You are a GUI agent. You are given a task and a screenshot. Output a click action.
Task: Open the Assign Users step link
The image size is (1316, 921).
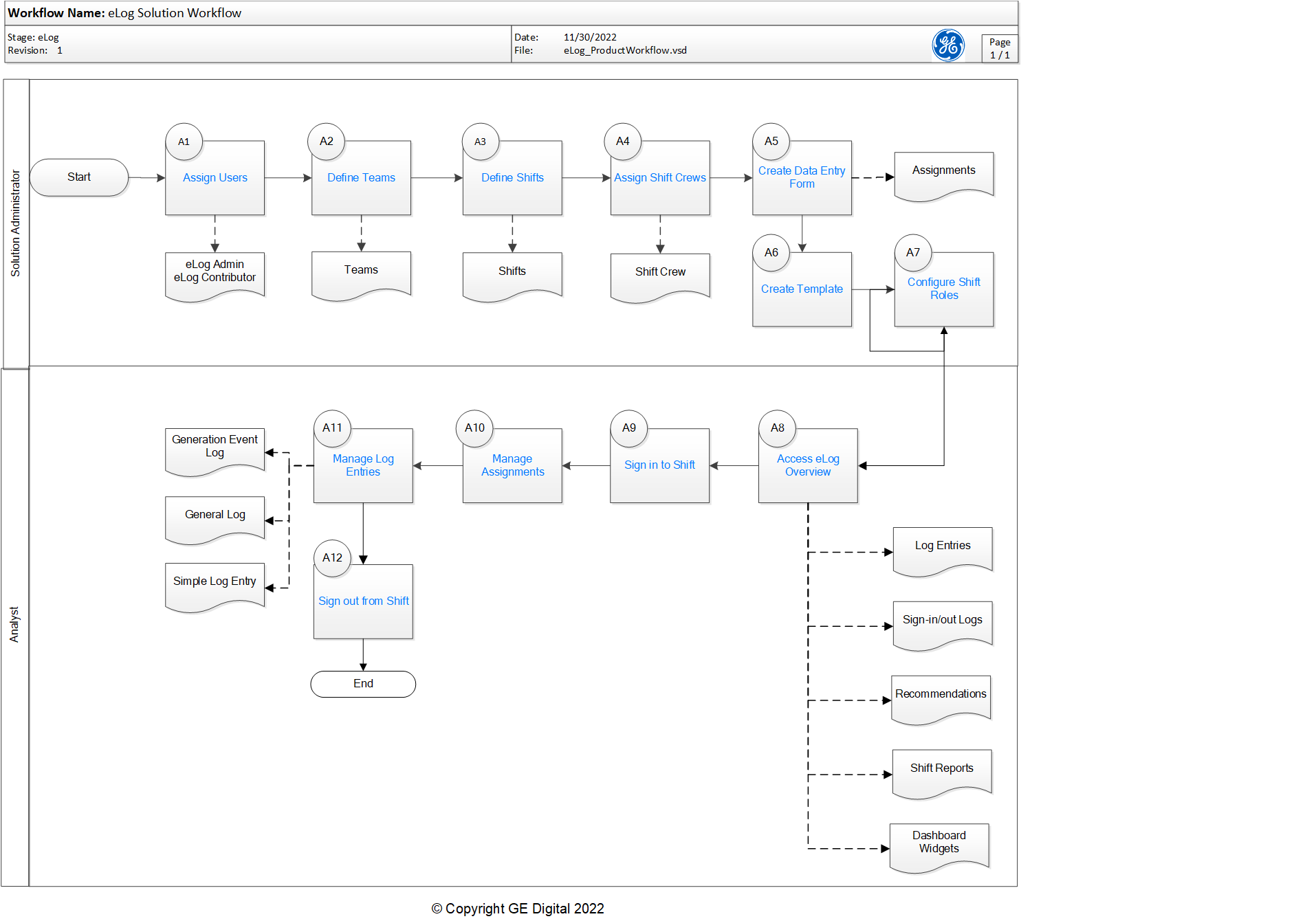[x=215, y=177]
